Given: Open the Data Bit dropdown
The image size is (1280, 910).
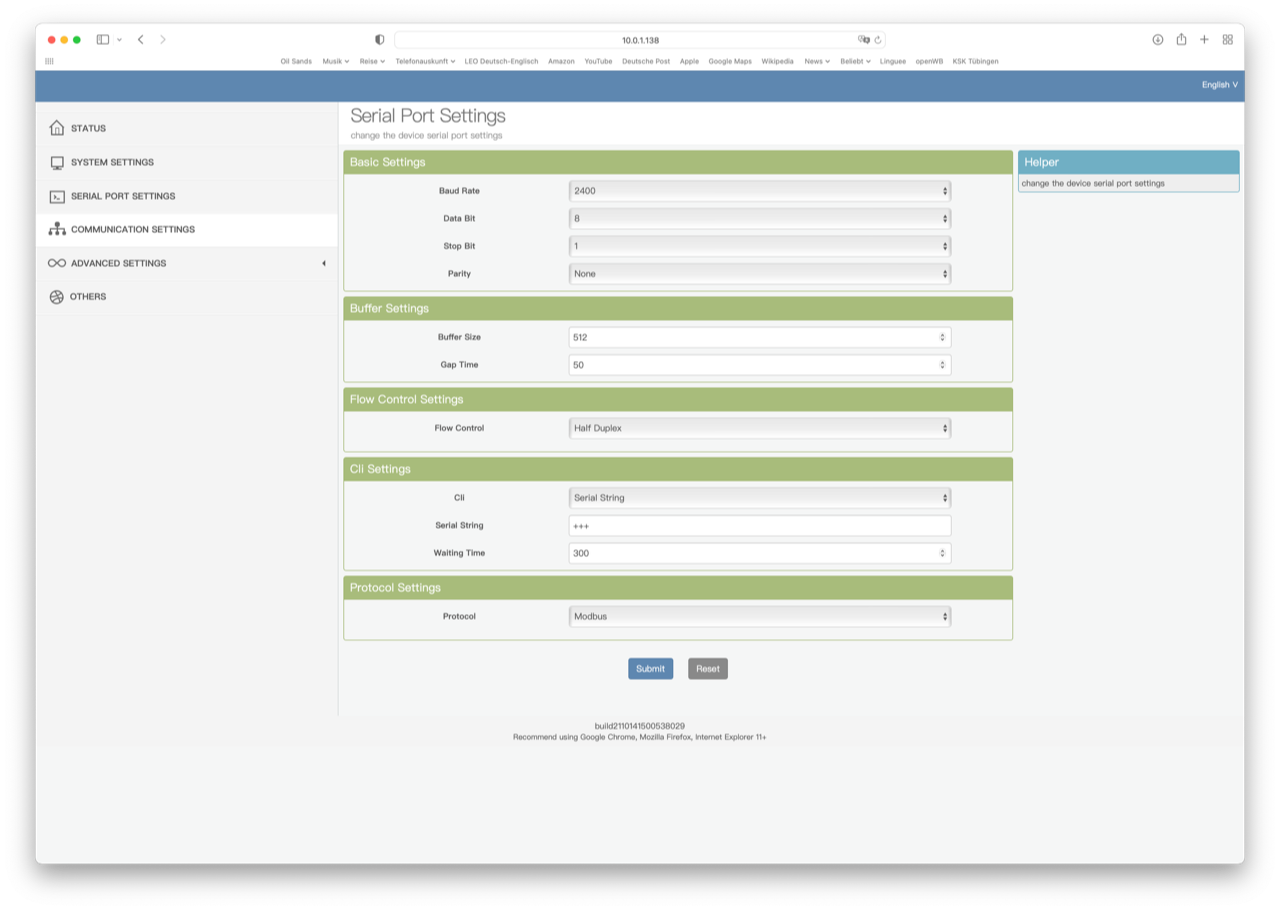Looking at the screenshot, I should pos(759,218).
